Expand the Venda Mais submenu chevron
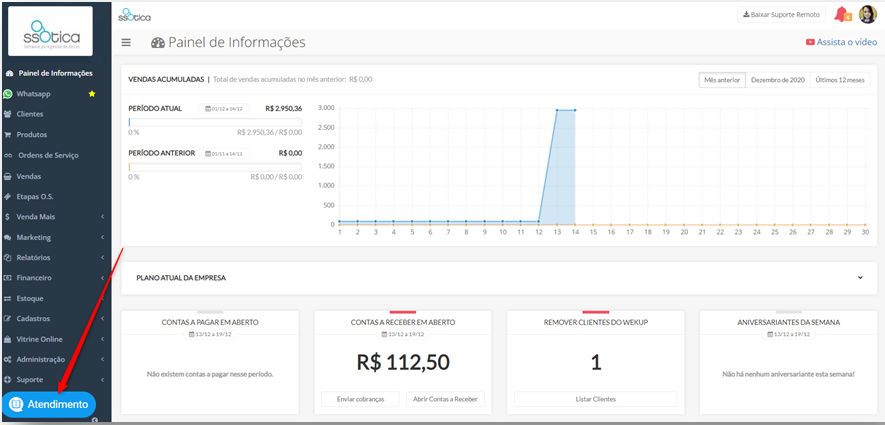Screen dimensions: 885x425 103,217
